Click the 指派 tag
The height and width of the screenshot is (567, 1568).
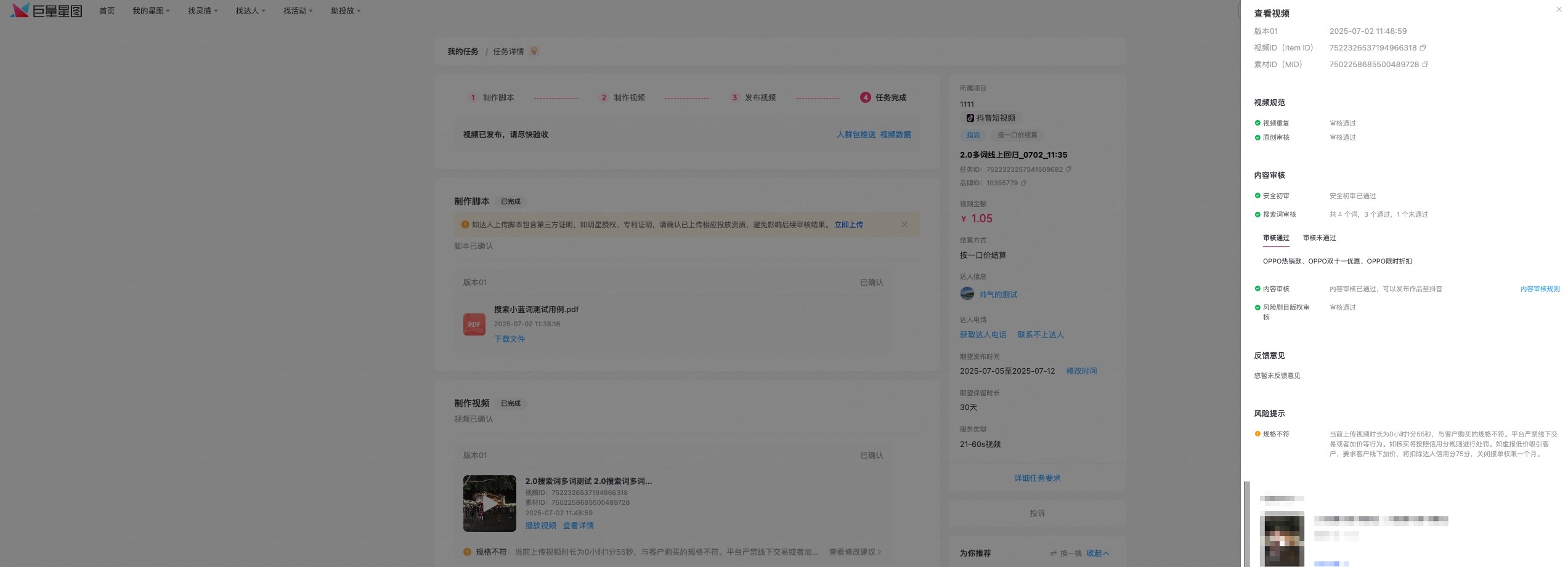point(973,135)
